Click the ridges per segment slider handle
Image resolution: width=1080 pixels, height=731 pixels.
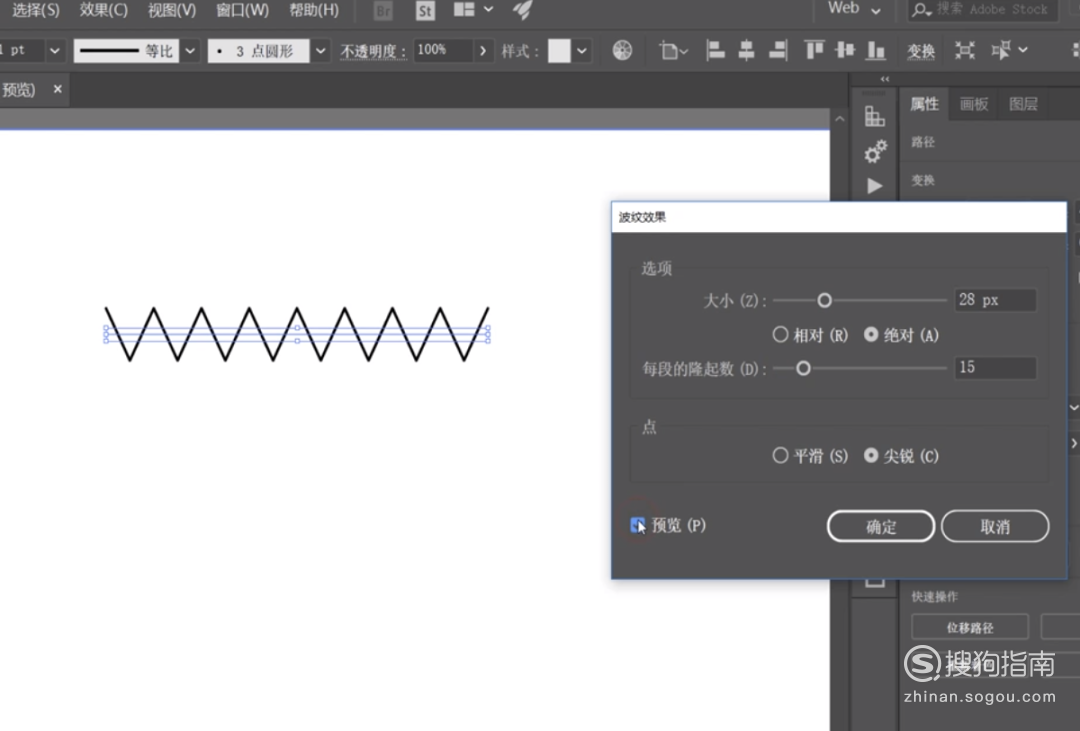coord(803,369)
